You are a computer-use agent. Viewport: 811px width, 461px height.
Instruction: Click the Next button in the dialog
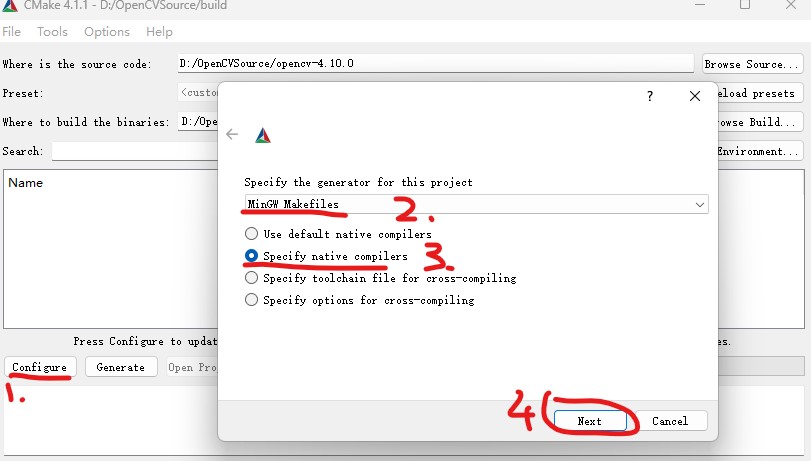click(x=590, y=421)
